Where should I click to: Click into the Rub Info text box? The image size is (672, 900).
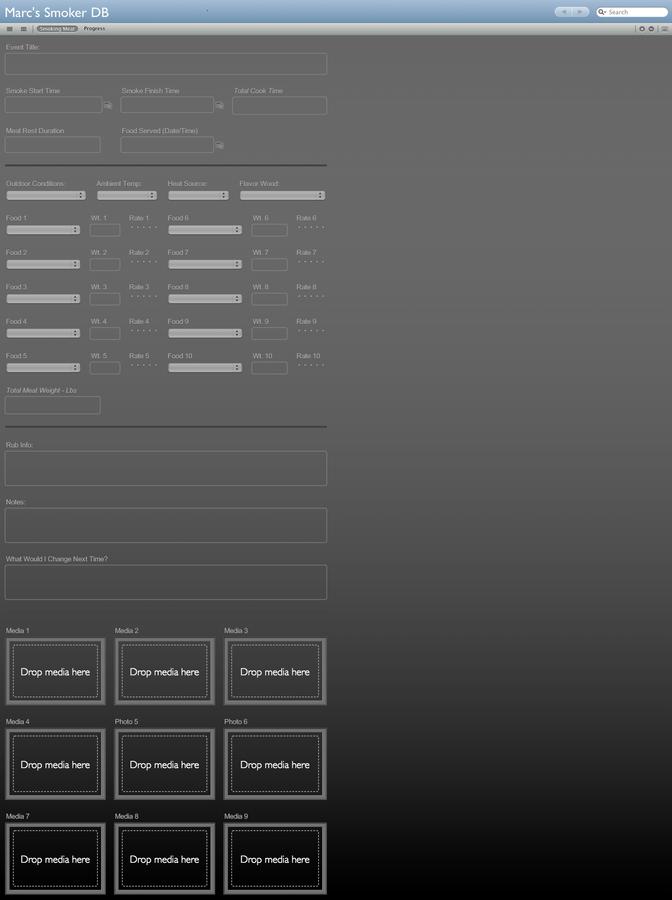(166, 468)
